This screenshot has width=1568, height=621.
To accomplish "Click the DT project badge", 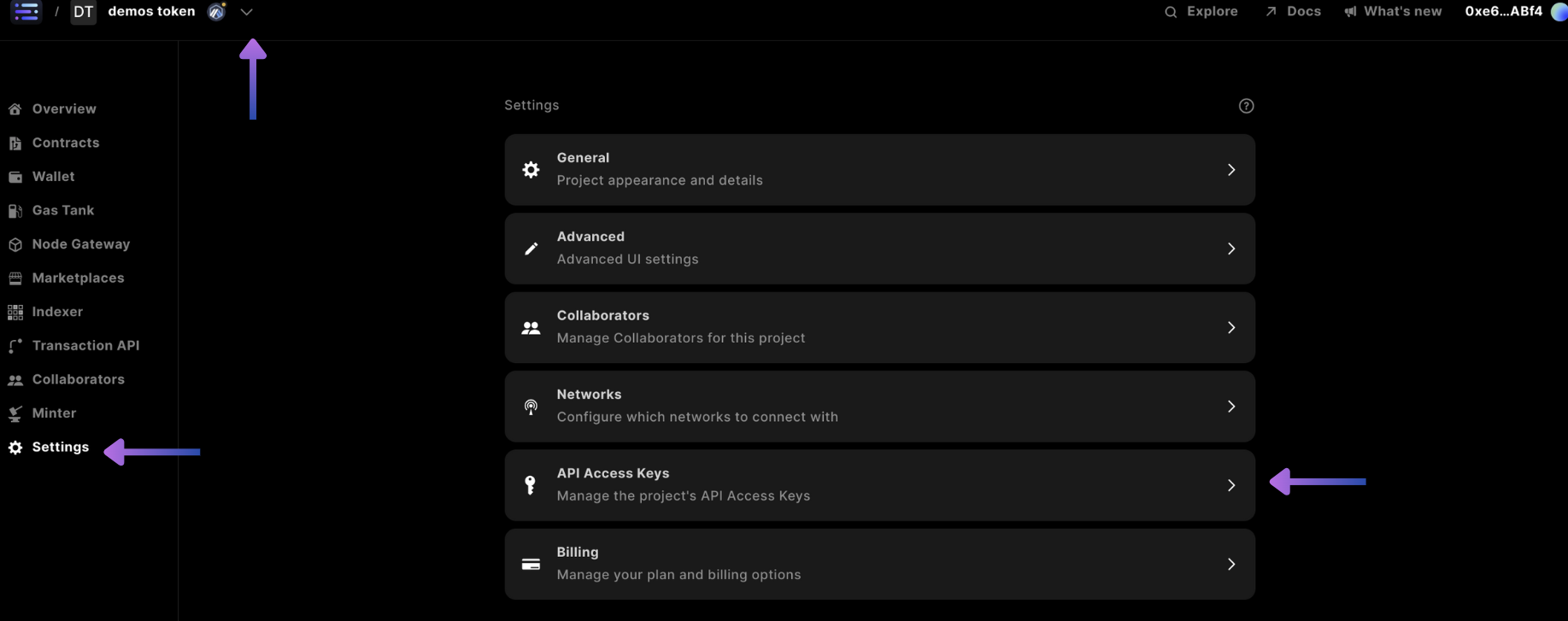I will click(83, 11).
